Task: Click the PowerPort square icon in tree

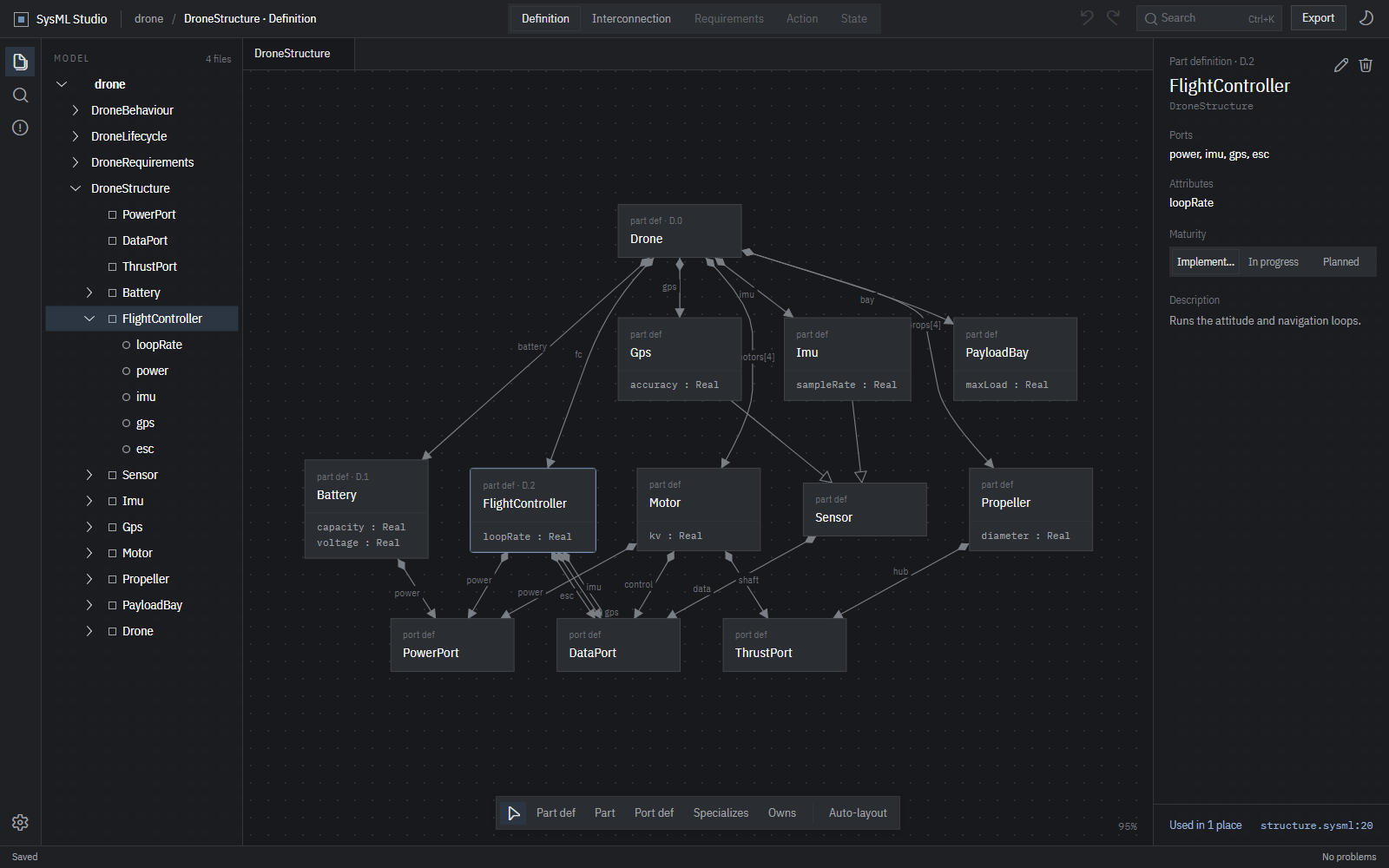Action: (112, 214)
